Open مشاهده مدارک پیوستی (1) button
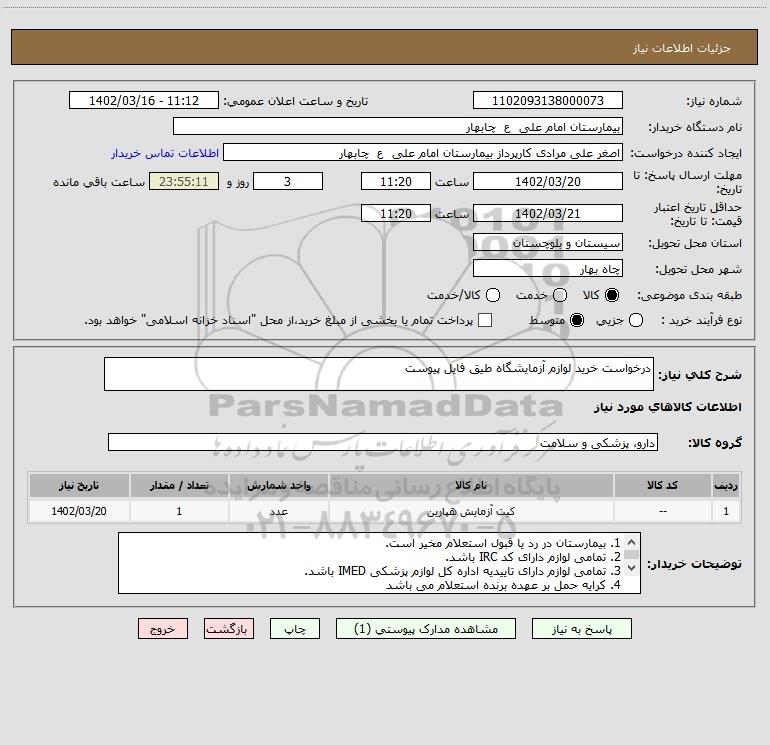Screen dimensions: 770x745 tap(426, 629)
